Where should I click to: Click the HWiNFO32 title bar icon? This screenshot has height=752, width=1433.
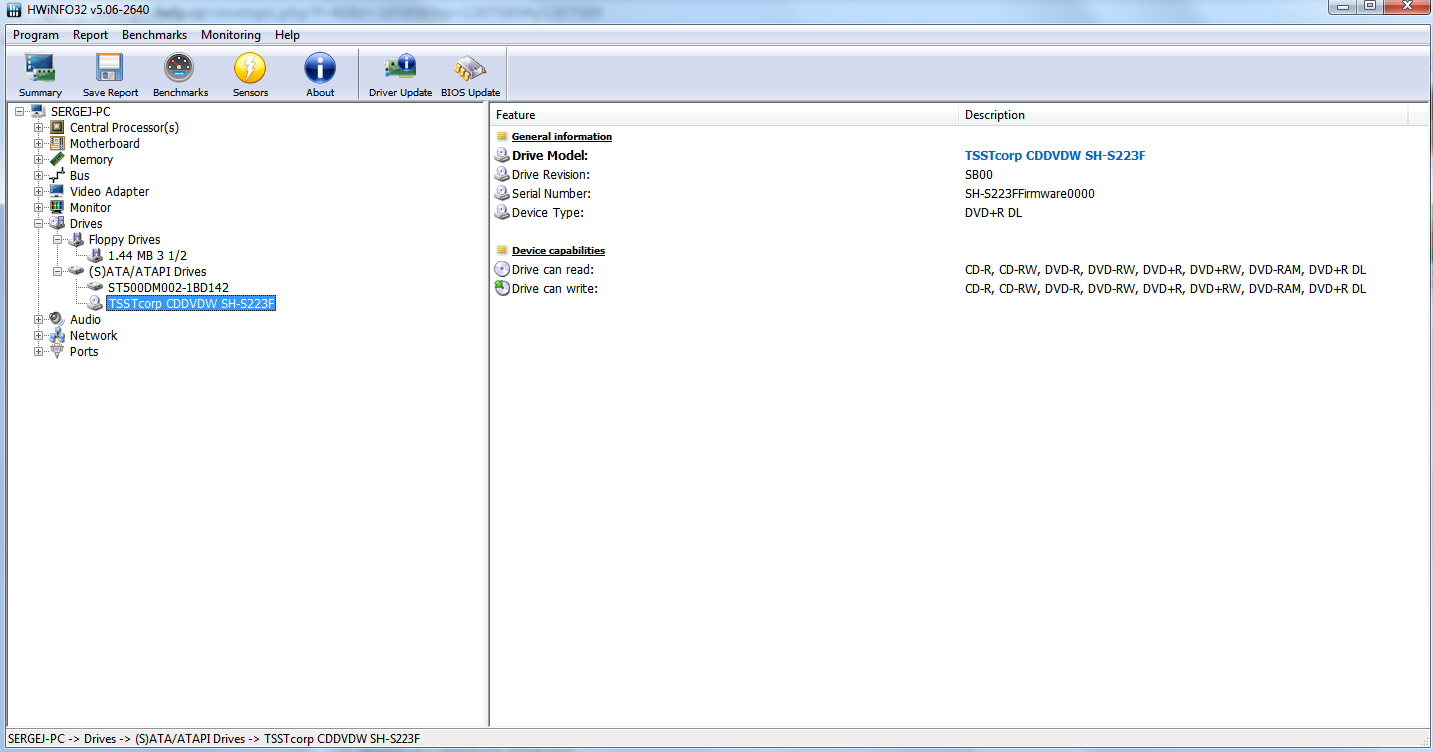click(13, 9)
